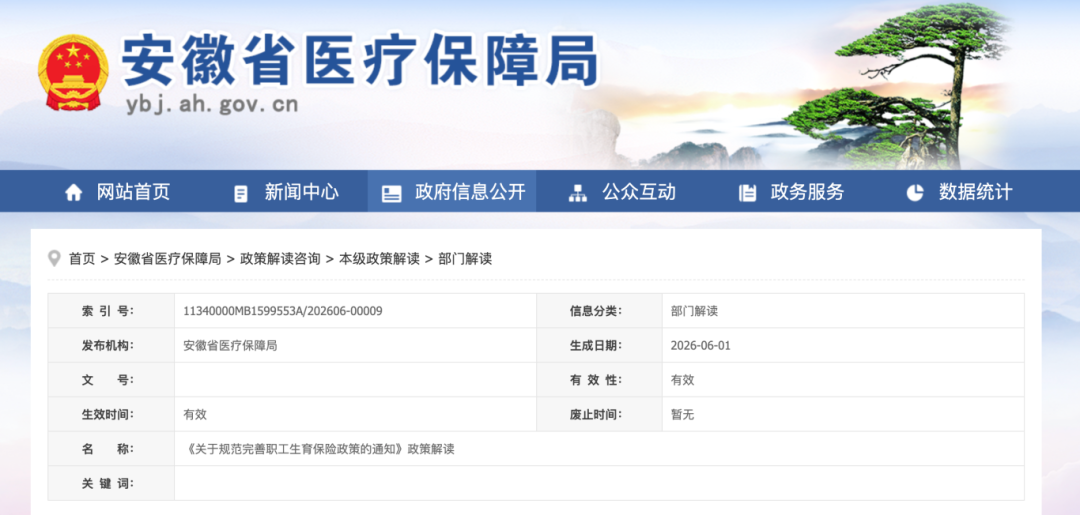1080x515 pixels.
Task: Click the 有效性 label cell
Action: coord(599,379)
